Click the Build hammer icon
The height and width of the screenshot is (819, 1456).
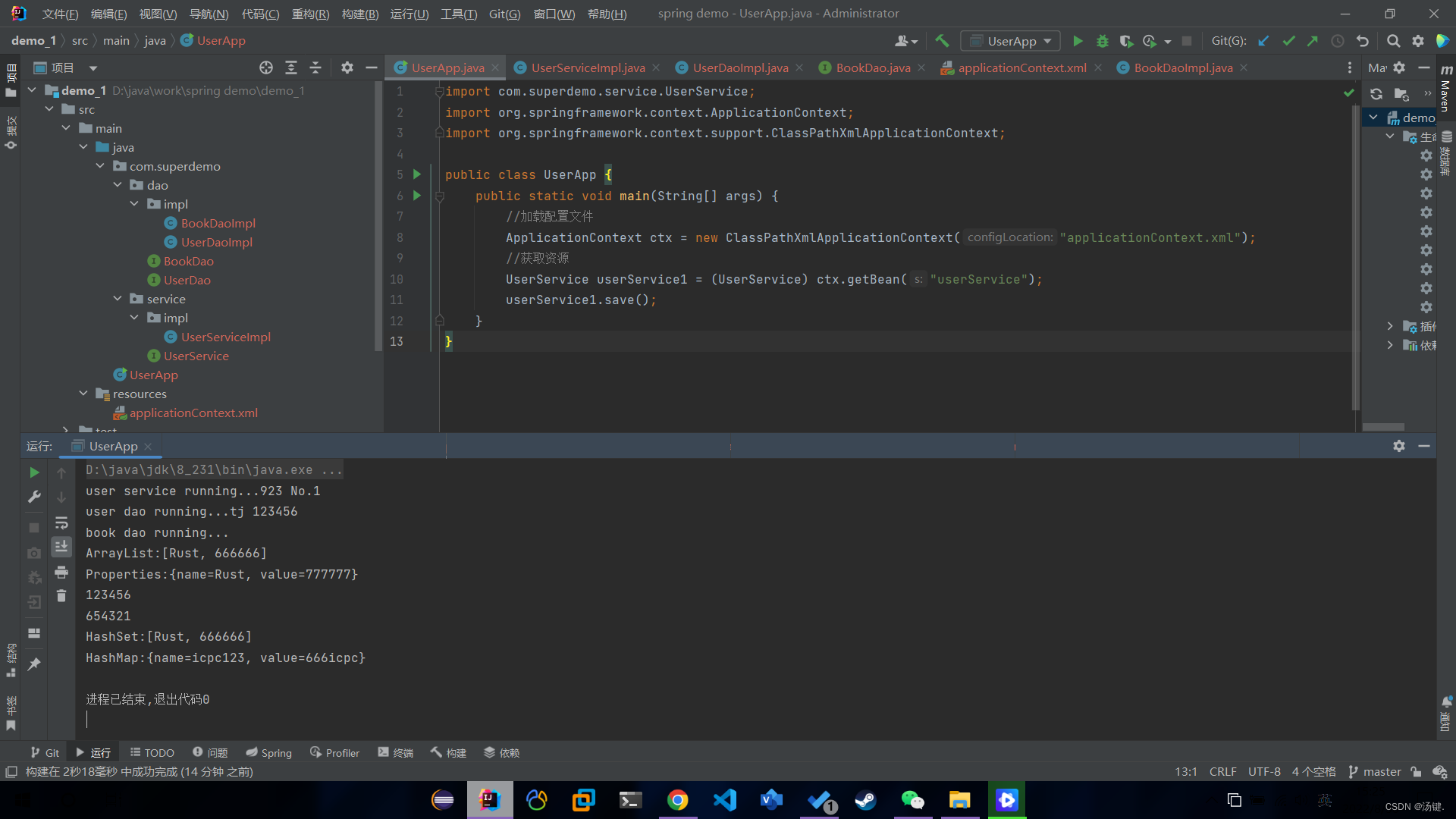(x=942, y=41)
